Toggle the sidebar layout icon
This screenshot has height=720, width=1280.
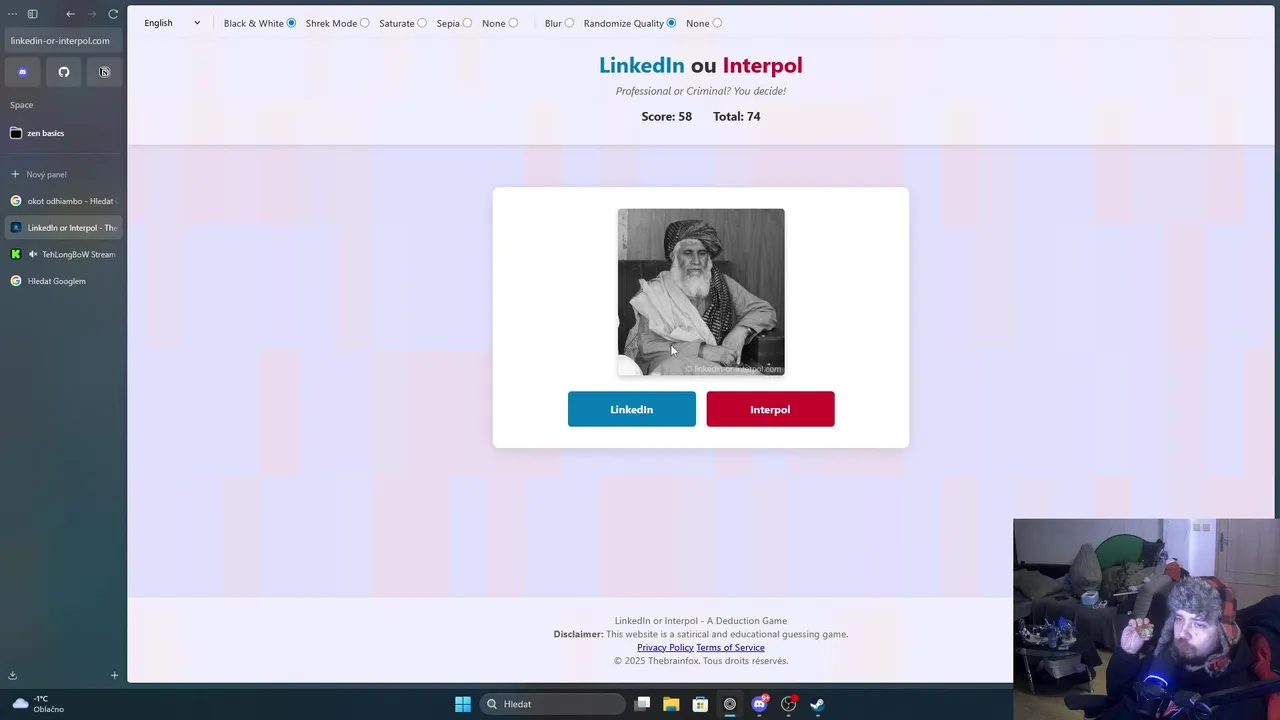(x=32, y=14)
